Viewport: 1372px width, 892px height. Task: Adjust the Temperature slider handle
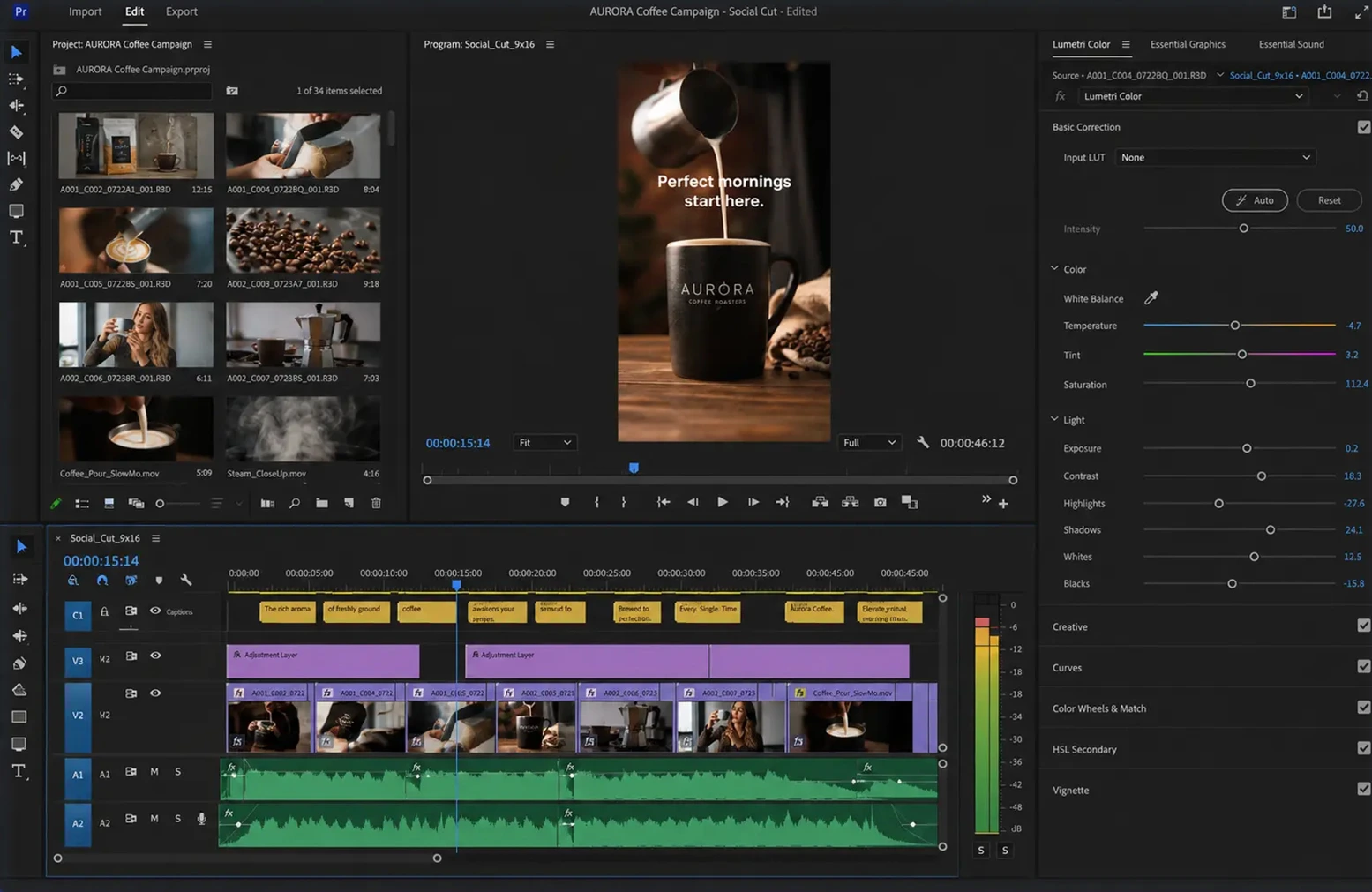(x=1234, y=326)
